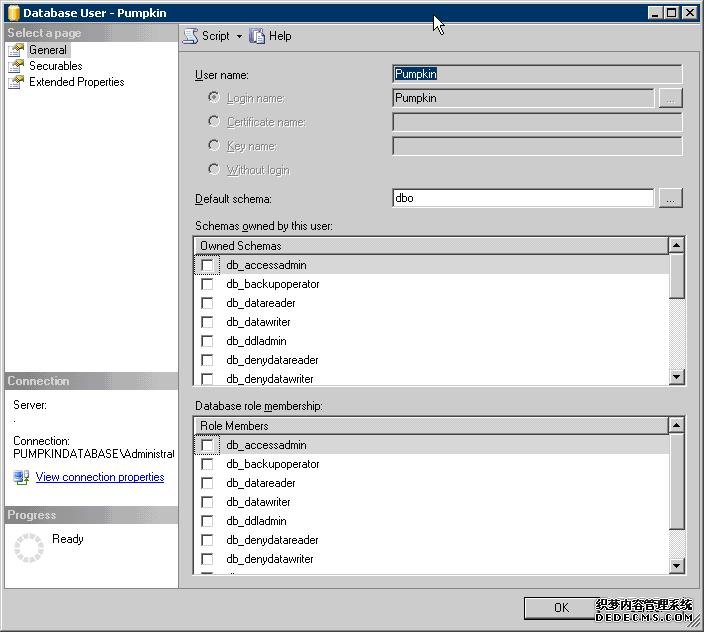Click the connection properties icon
Viewport: 704px width, 632px height.
pos(21,478)
